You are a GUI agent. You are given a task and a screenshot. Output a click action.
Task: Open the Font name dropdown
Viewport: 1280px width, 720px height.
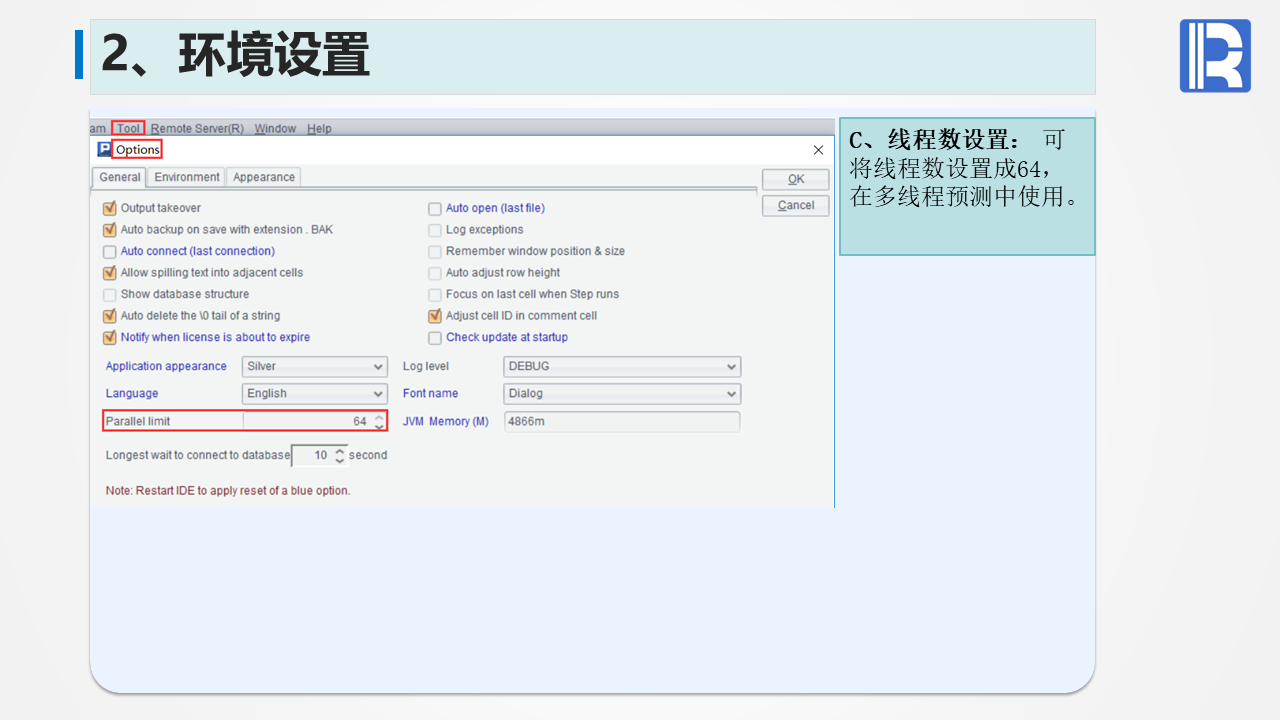pyautogui.click(x=622, y=394)
